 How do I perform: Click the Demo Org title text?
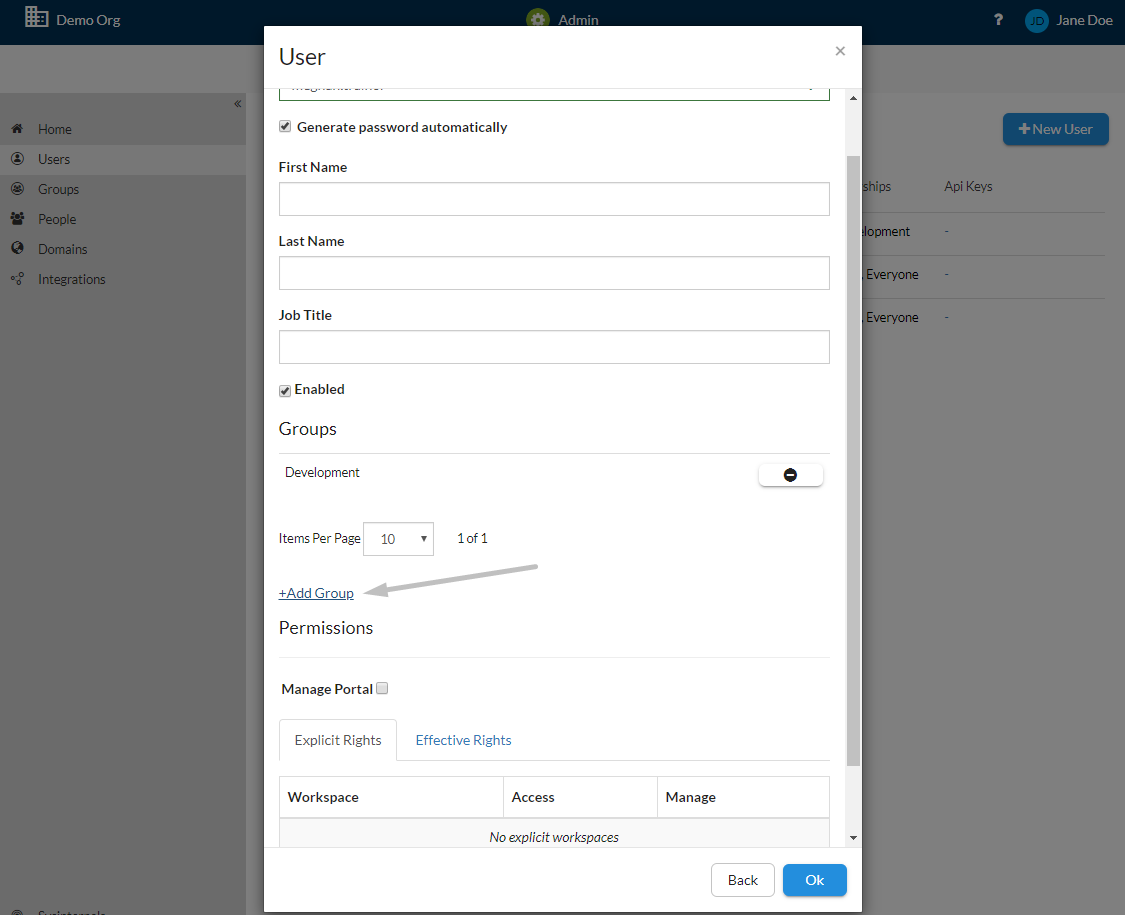[88, 20]
